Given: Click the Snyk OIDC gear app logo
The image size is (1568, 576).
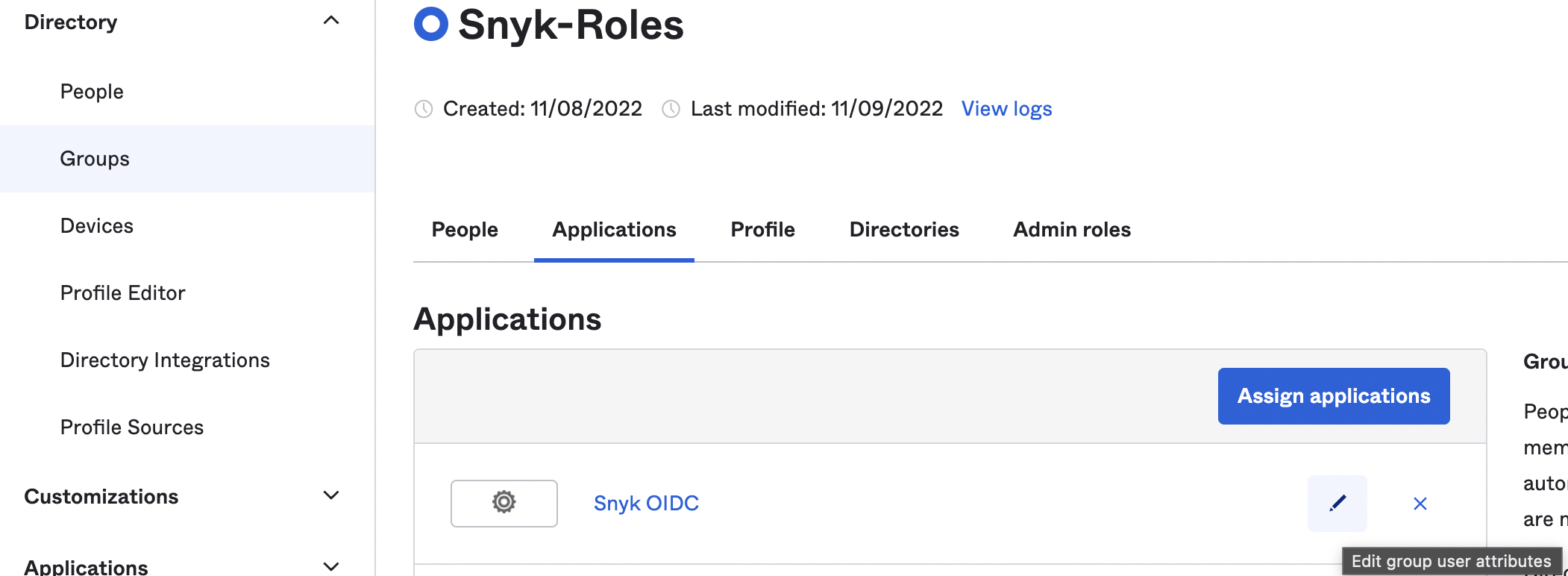Looking at the screenshot, I should pos(504,504).
